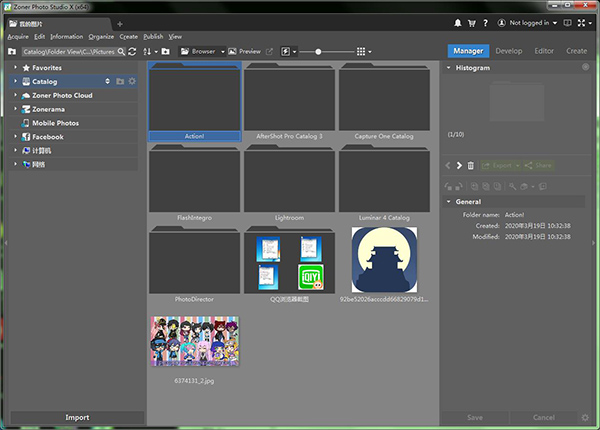This screenshot has width=600, height=430.
Task: Click the Cancel button
Action: pyautogui.click(x=543, y=417)
